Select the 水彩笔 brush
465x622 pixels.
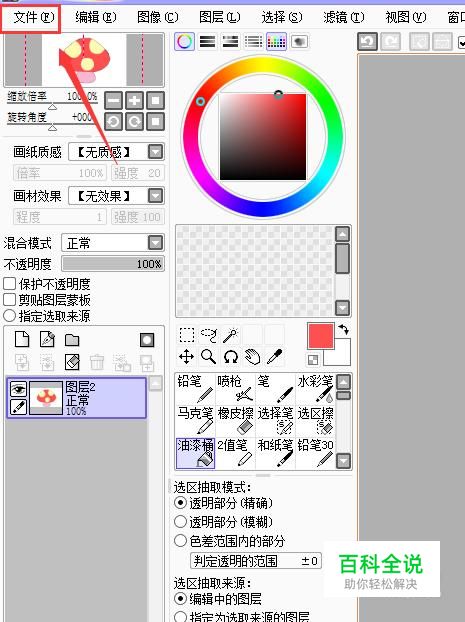(315, 389)
